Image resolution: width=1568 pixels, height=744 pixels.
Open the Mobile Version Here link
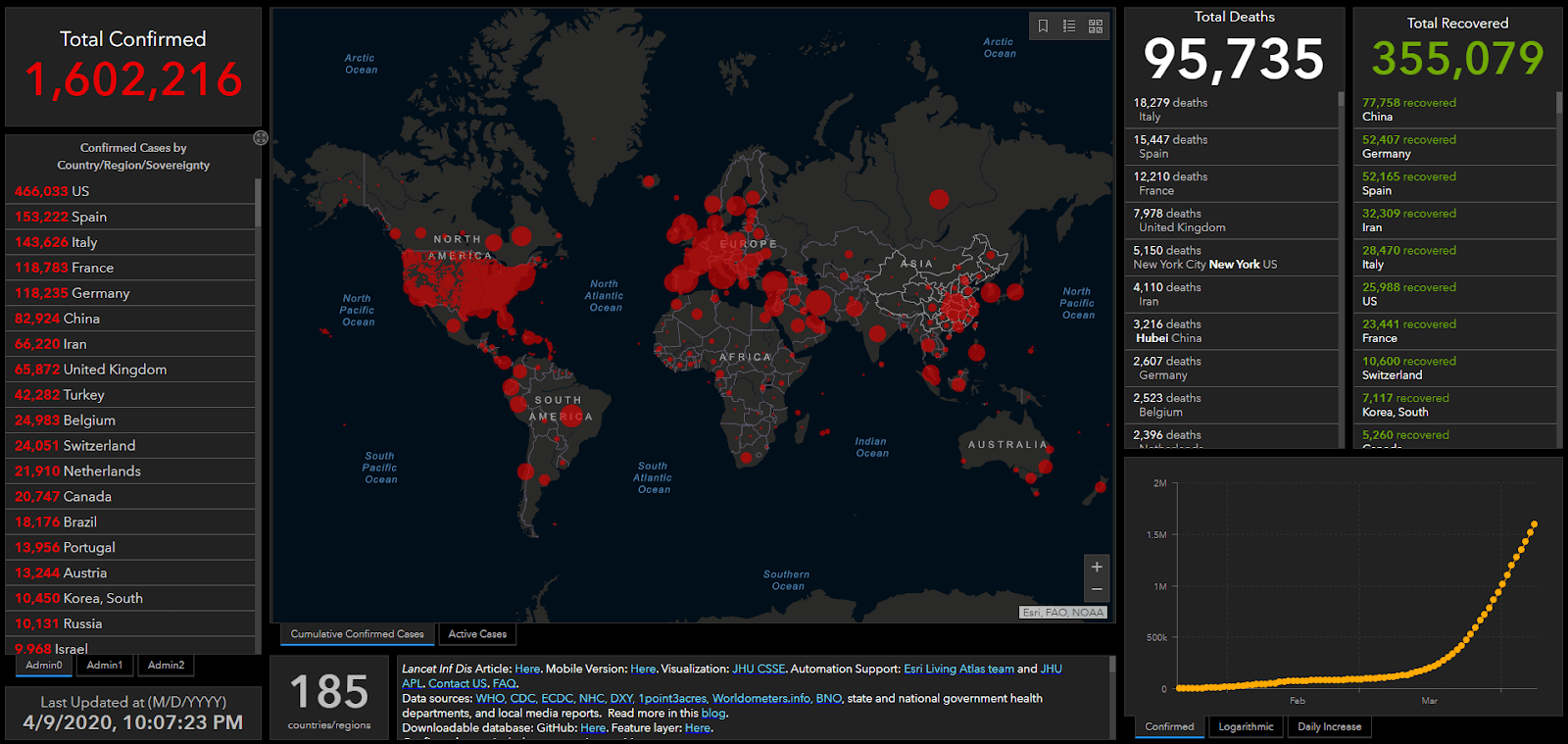643,670
